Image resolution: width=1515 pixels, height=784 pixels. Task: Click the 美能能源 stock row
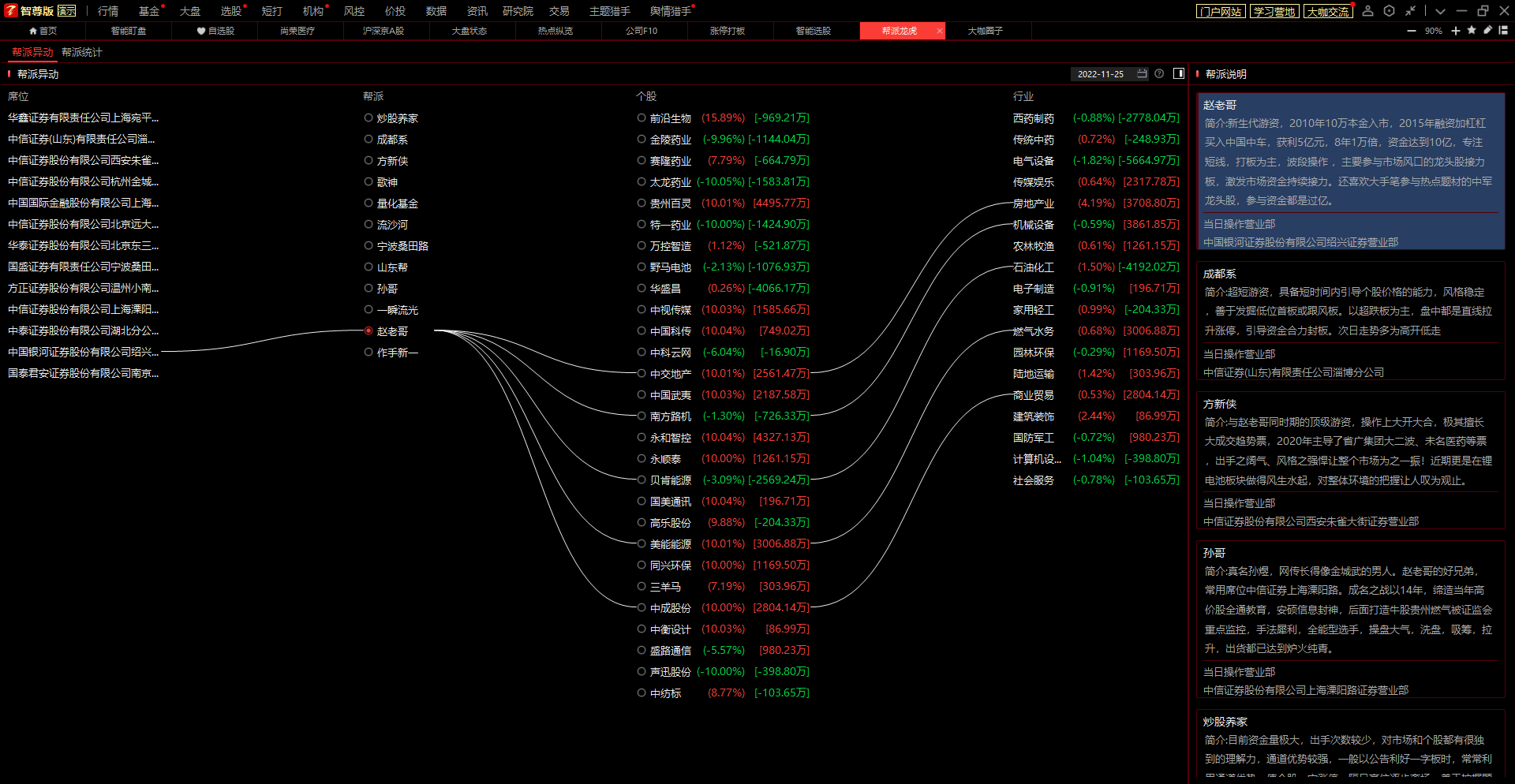[x=724, y=543]
